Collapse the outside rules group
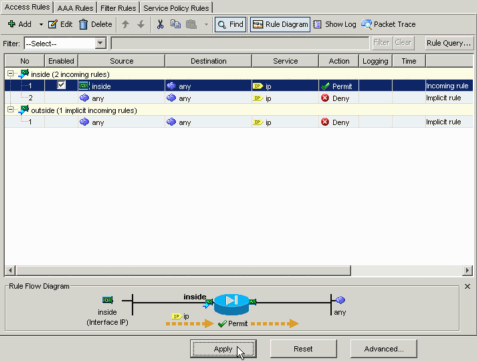Image resolution: width=477 pixels, height=361 pixels. (x=11, y=110)
